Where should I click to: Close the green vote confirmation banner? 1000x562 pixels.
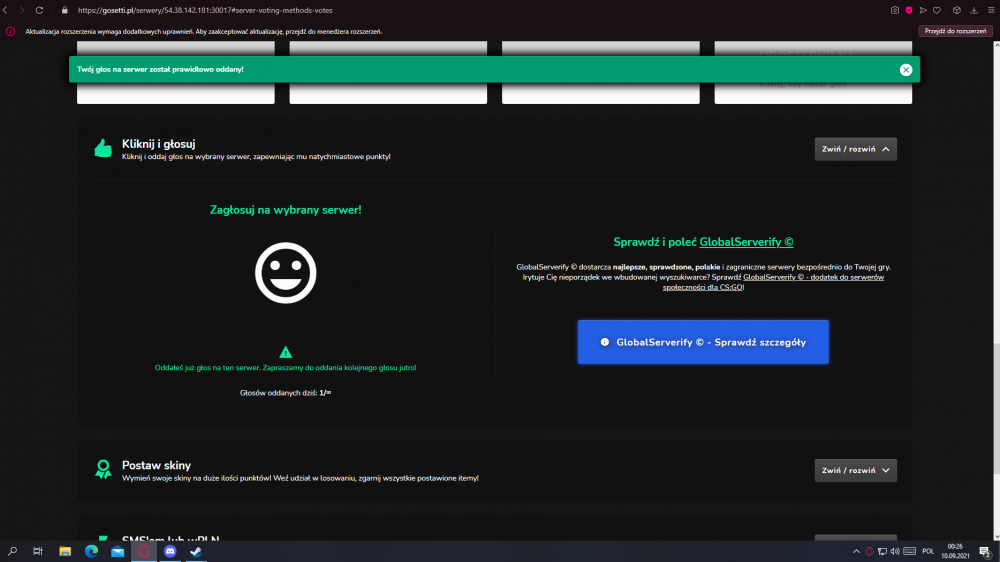pyautogui.click(x=906, y=70)
